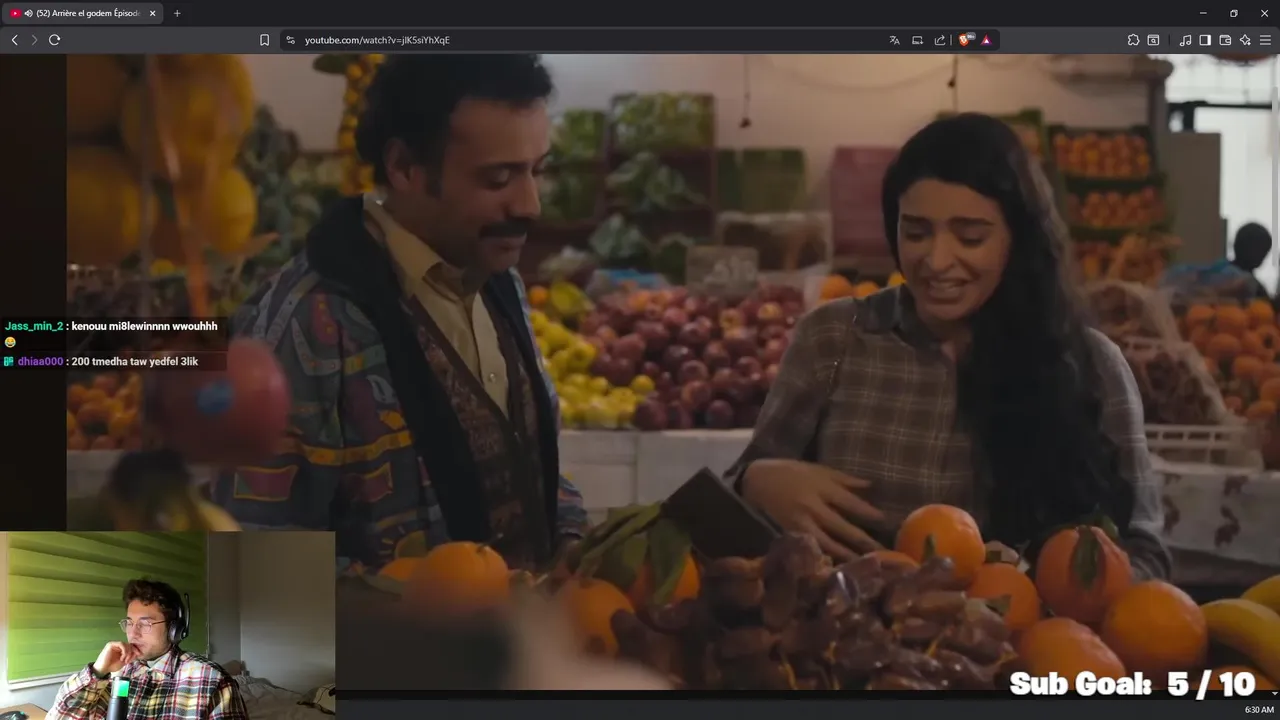1280x720 pixels.
Task: Click chat message 'kenouu mi8lewinnnn wwouhhh'
Action: click(144, 326)
